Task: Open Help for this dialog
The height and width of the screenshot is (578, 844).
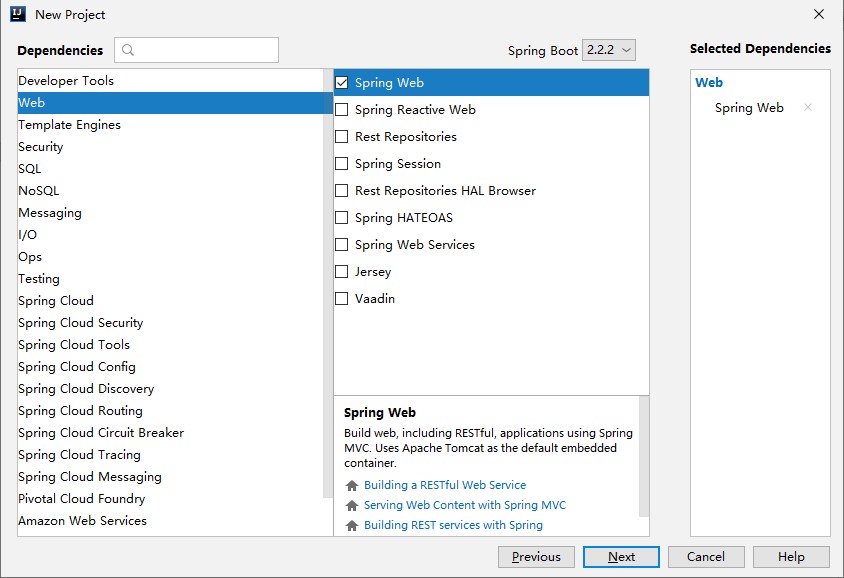Action: [x=791, y=557]
